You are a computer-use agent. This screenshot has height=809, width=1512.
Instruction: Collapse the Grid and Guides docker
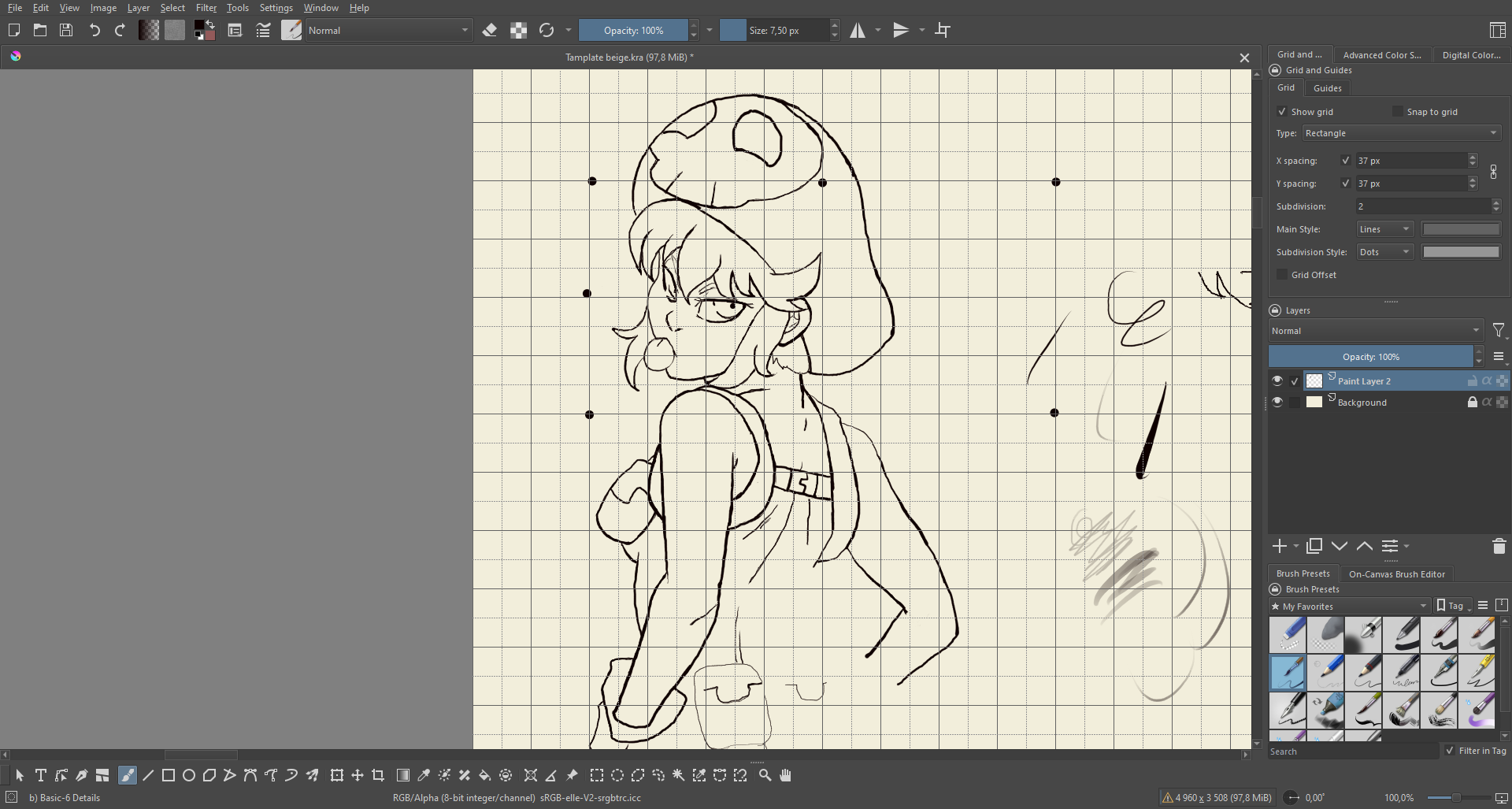coord(1275,70)
